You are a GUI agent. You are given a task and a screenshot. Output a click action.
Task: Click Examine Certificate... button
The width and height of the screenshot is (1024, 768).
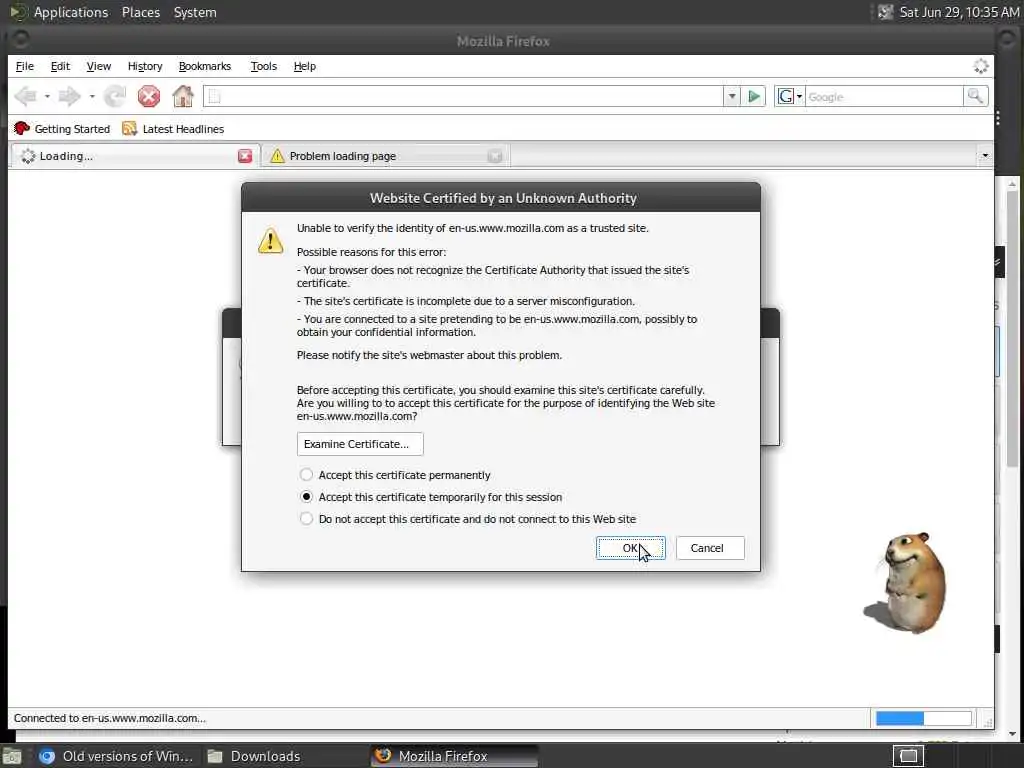coord(360,444)
